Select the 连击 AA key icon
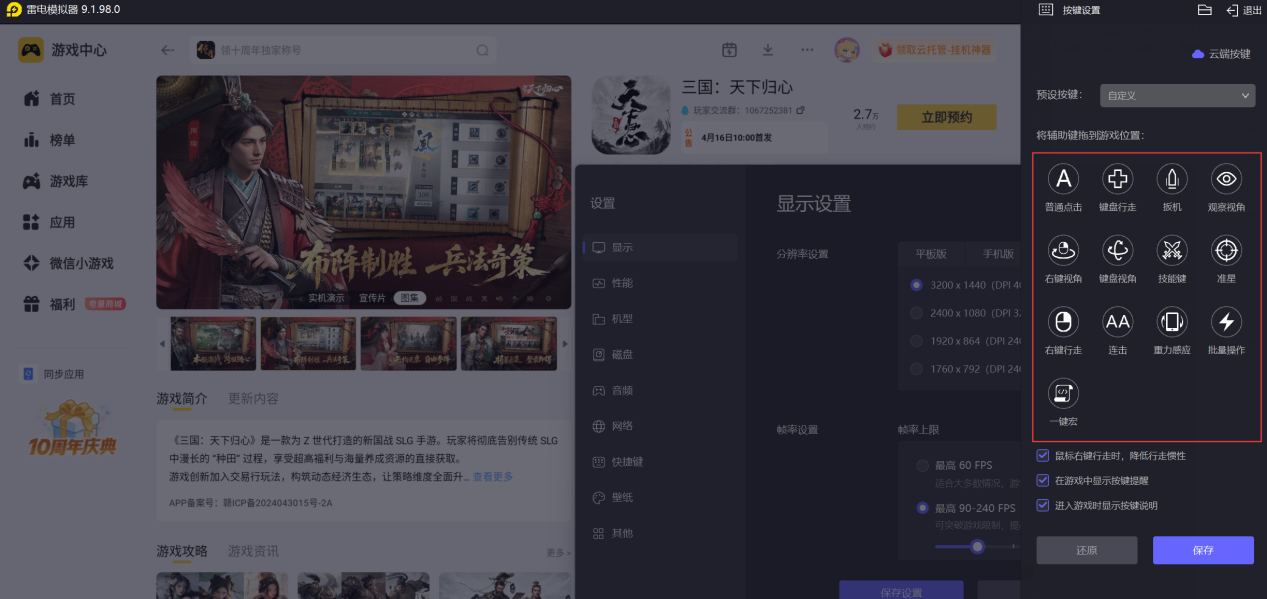The width and height of the screenshot is (1267, 599). (x=1117, y=322)
